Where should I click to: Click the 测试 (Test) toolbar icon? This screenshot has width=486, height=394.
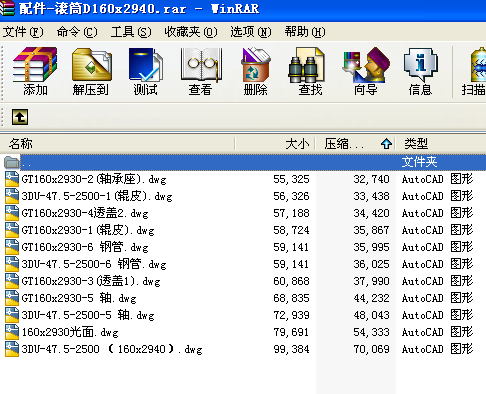pyautogui.click(x=146, y=65)
